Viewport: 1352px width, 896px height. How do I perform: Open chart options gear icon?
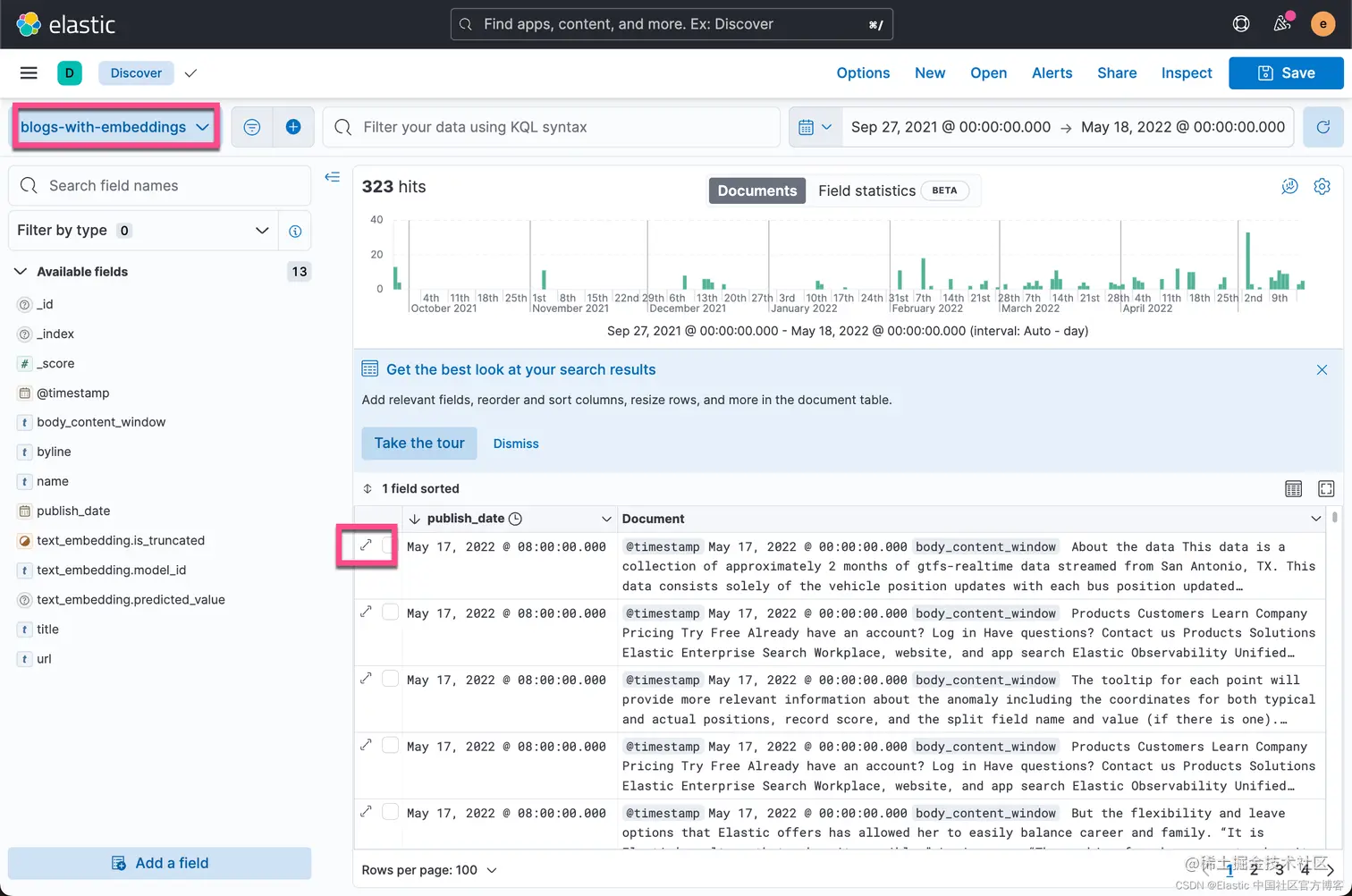point(1322,186)
